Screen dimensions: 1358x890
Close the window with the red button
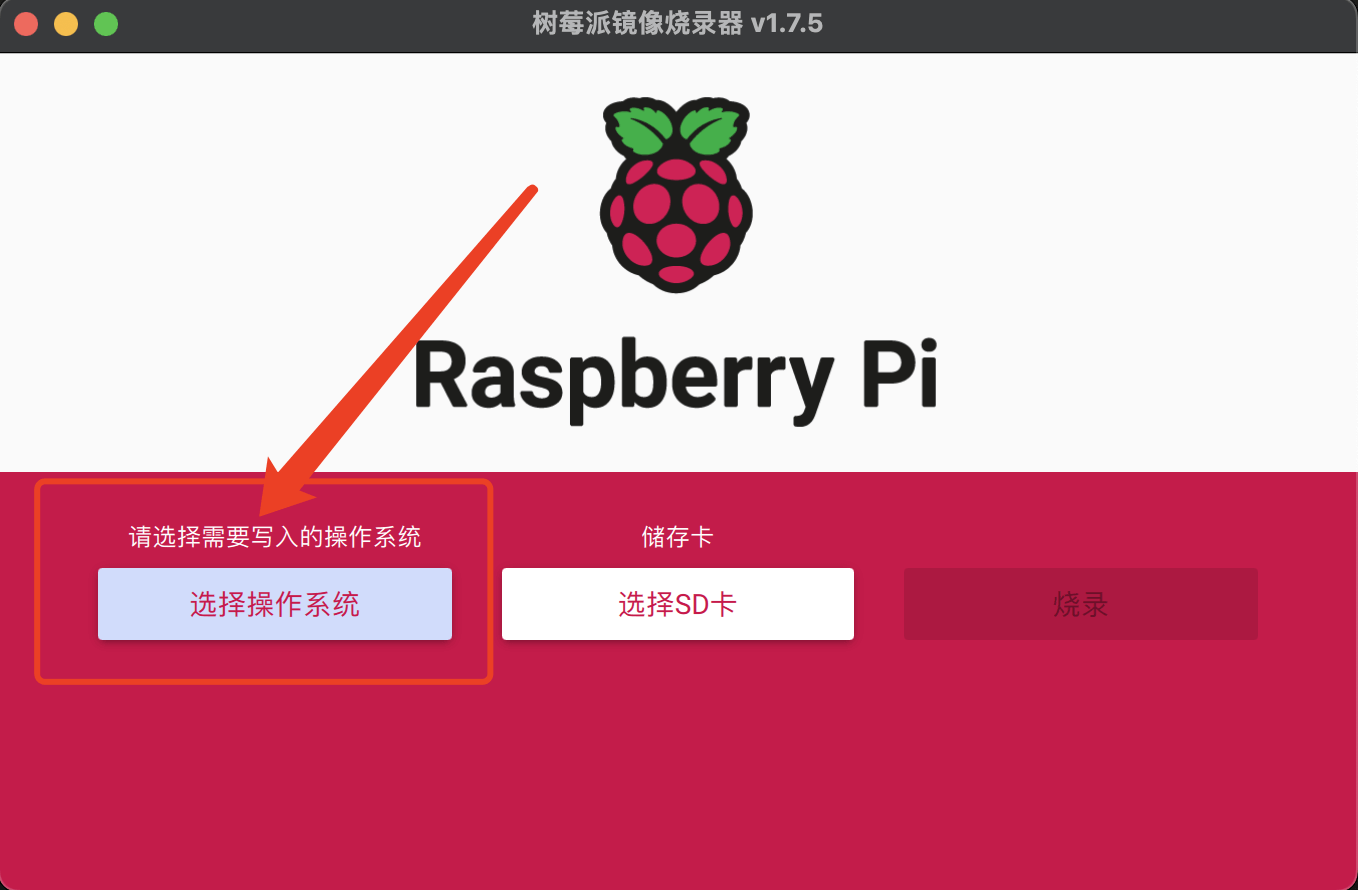[26, 24]
